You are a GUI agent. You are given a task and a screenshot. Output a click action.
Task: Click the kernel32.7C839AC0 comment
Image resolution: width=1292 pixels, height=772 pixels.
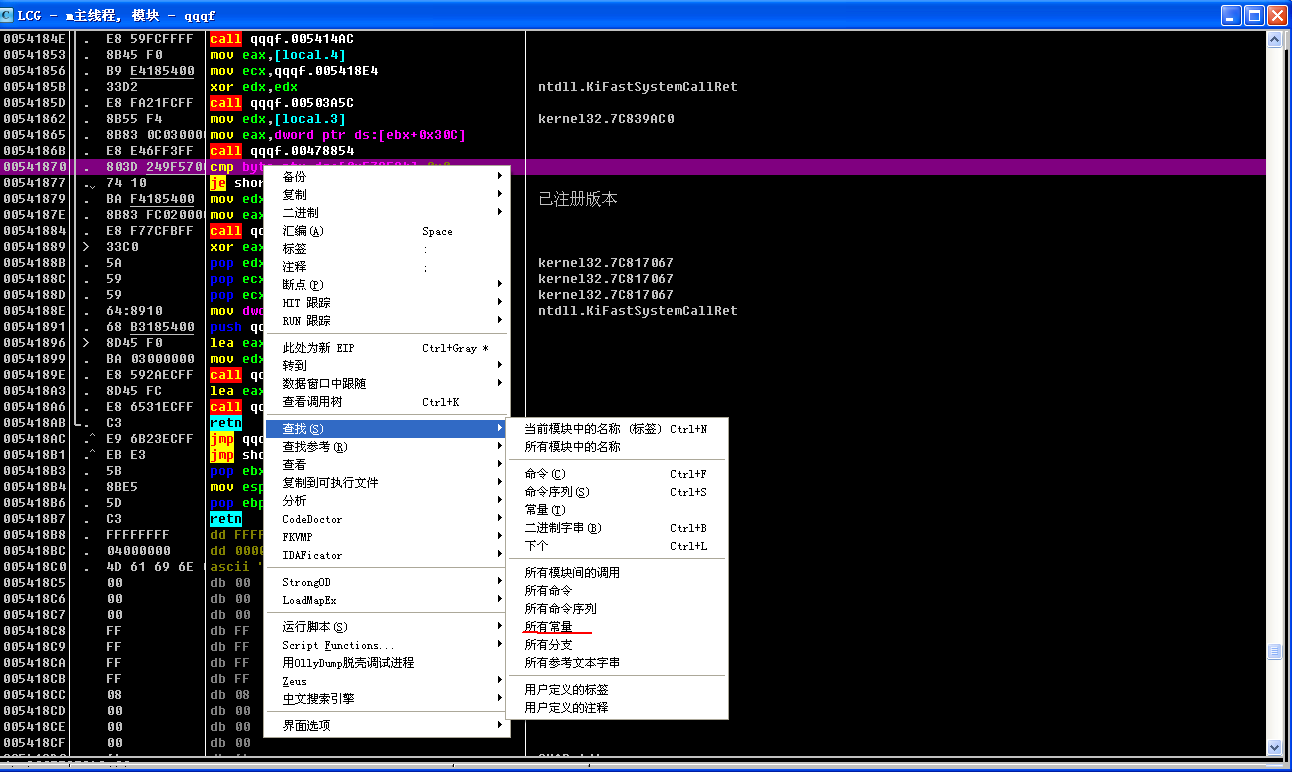pos(606,119)
